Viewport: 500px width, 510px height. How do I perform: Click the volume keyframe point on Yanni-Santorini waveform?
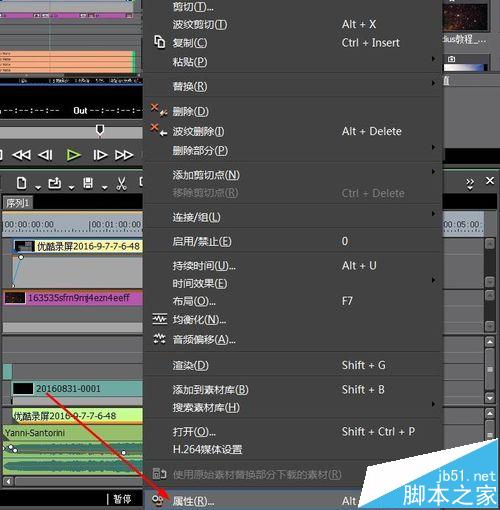pyautogui.click(x=124, y=452)
